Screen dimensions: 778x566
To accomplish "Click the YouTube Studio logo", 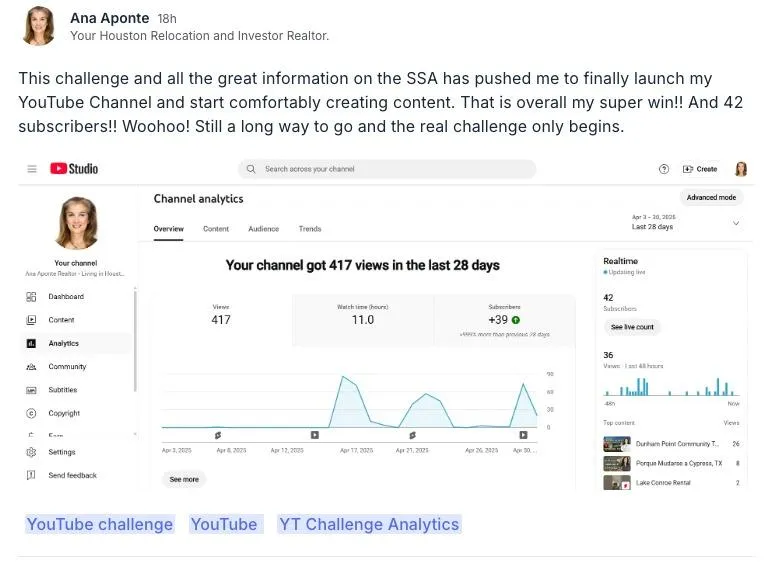I will pyautogui.click(x=74, y=169).
